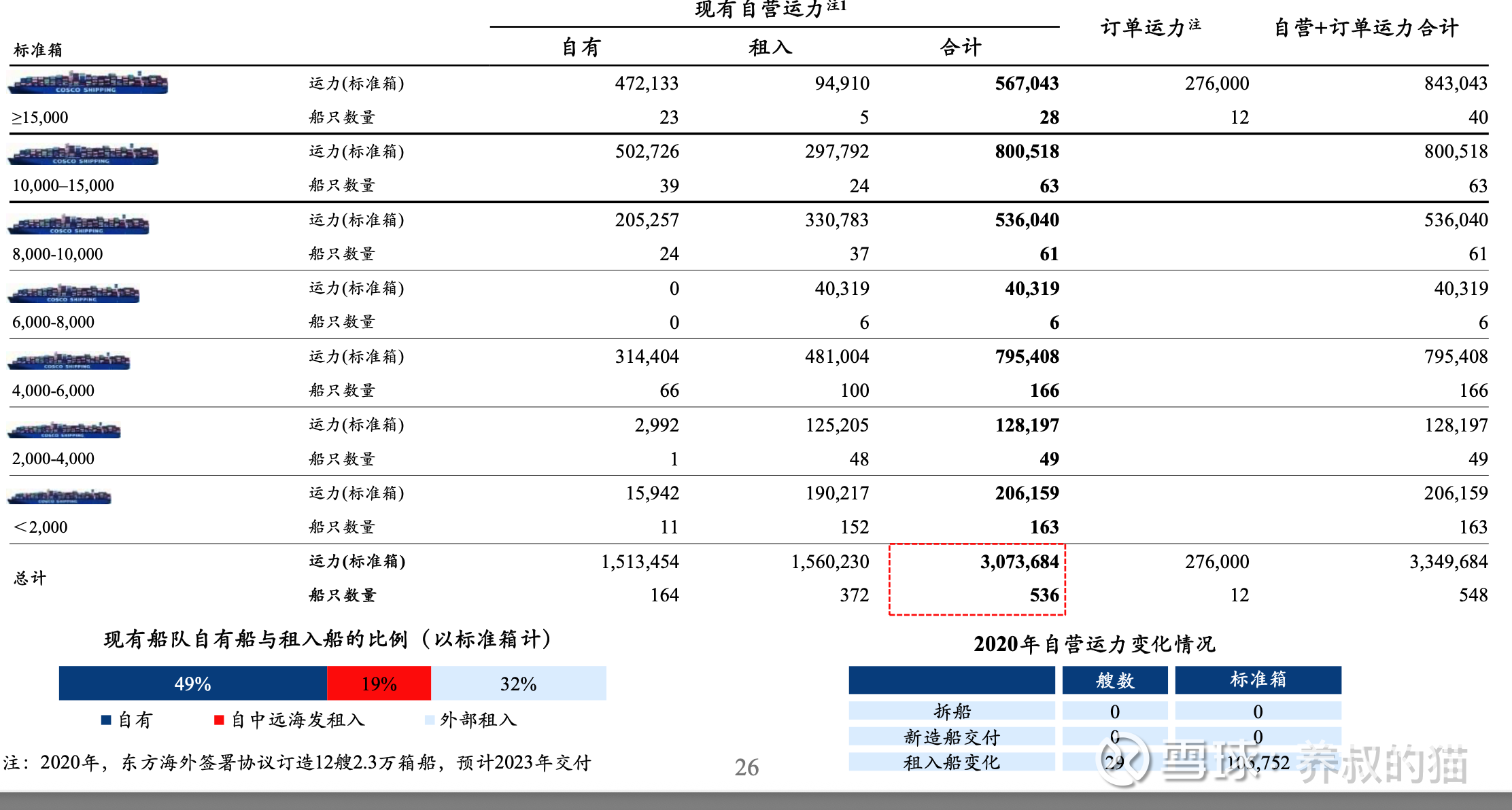Click the ≥15,000 TEU ship image
This screenshot has width=1512, height=810.
88,83
